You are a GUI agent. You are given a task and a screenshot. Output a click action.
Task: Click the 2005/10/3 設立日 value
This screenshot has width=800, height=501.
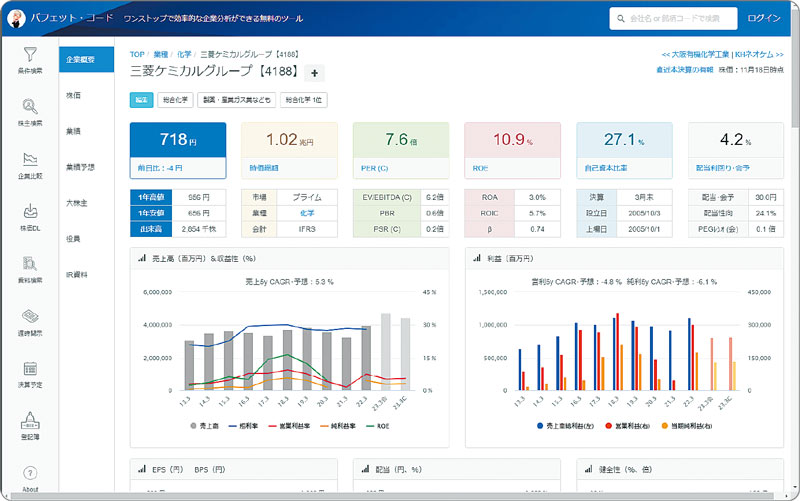pos(644,213)
